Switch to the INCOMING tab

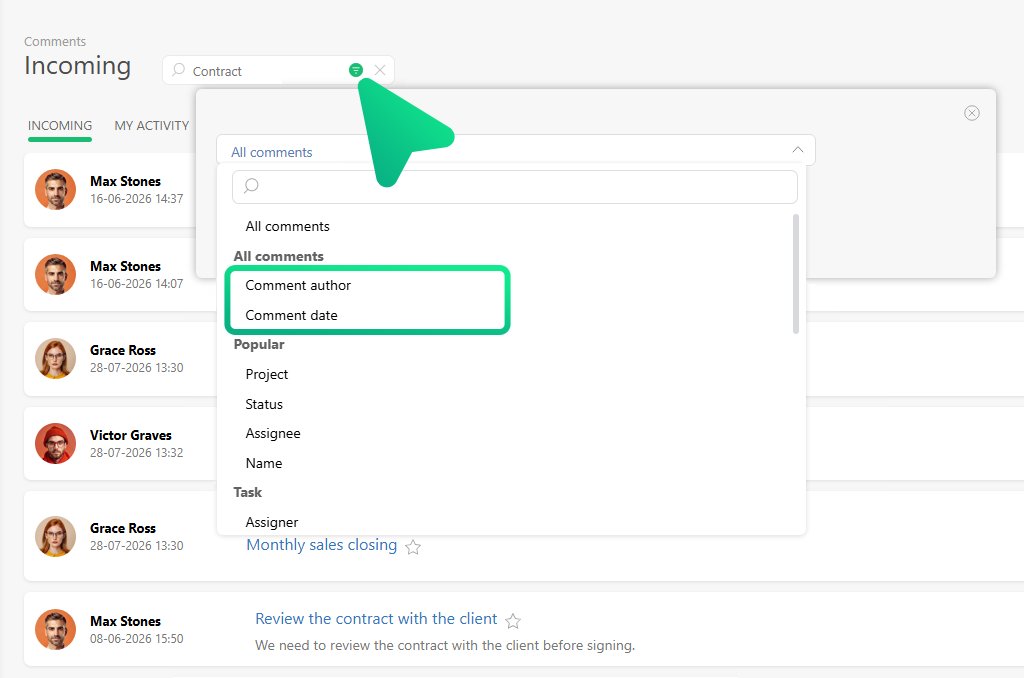pyautogui.click(x=60, y=125)
